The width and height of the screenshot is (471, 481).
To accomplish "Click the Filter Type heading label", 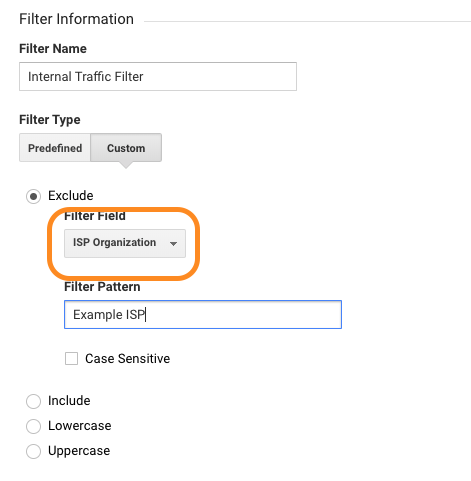I will 50,120.
